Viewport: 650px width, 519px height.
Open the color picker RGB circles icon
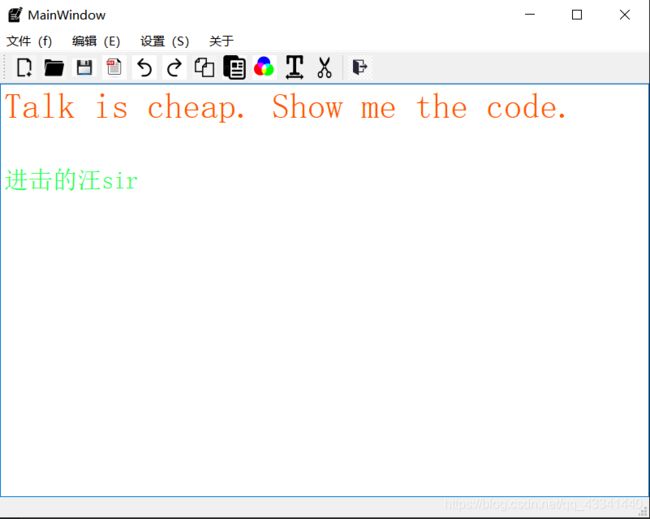click(x=264, y=67)
